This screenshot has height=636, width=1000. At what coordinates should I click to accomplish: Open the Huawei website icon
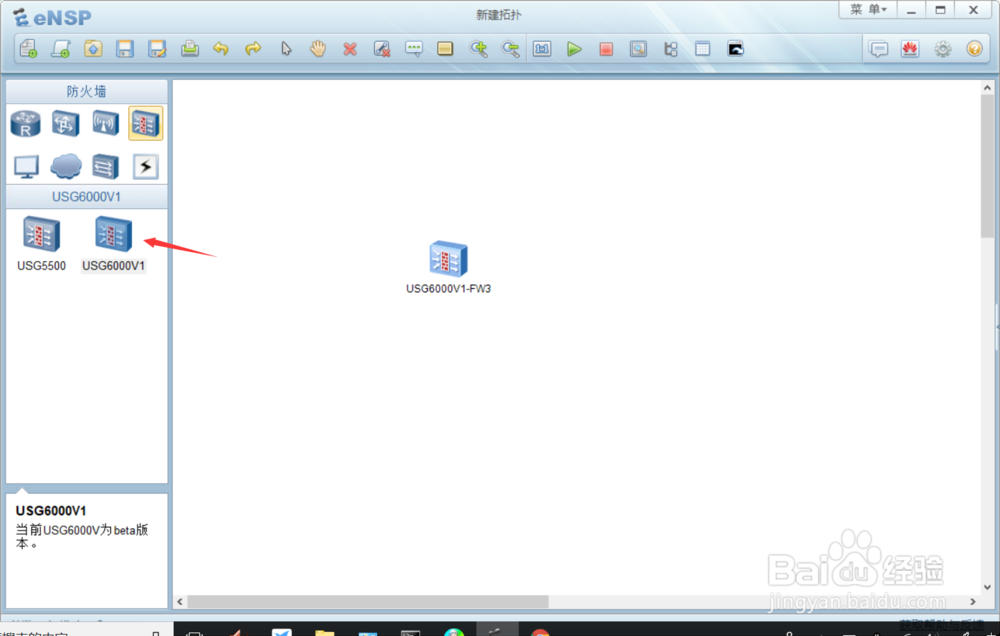coord(910,48)
